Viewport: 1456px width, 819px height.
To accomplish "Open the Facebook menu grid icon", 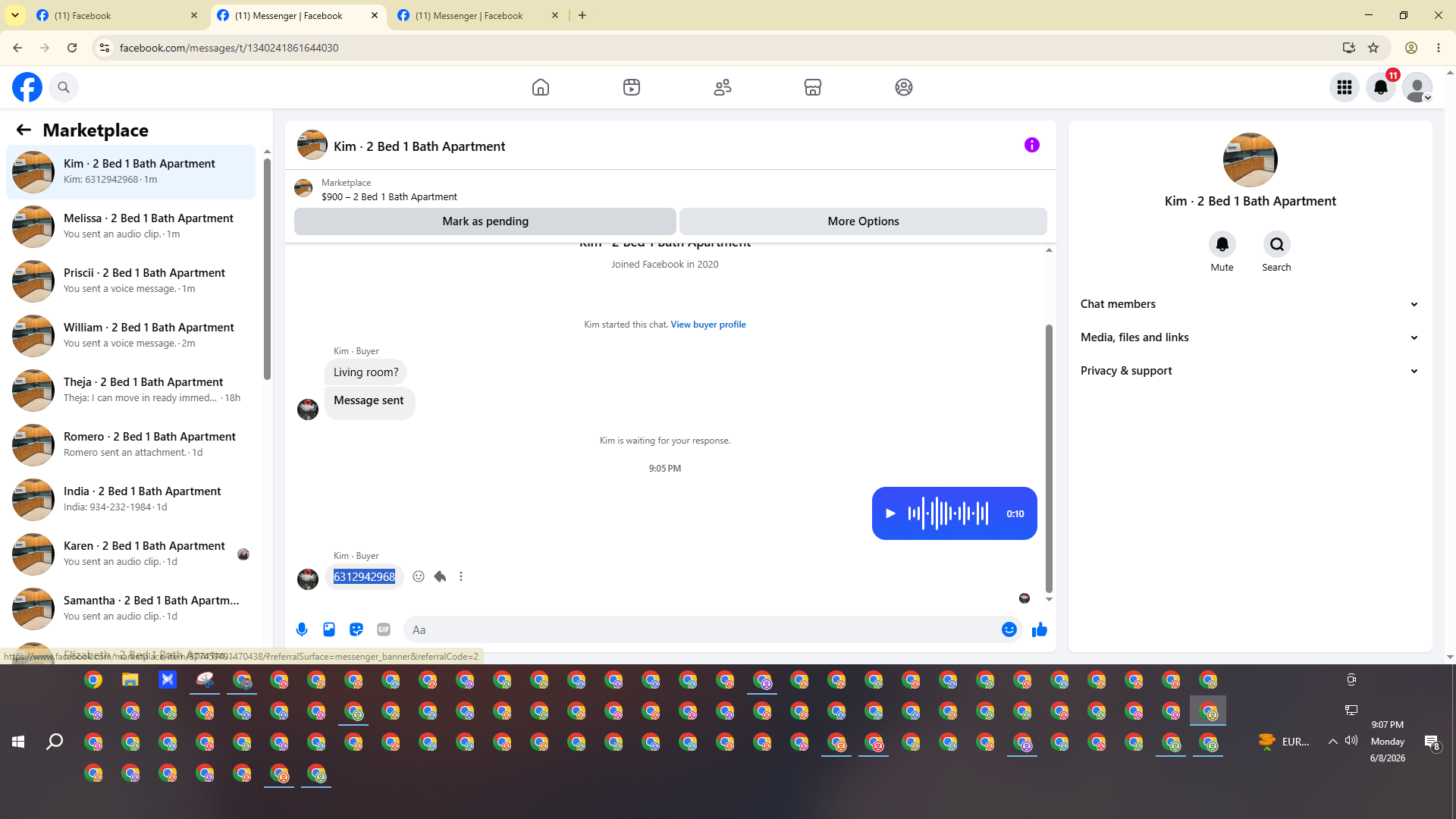I will tap(1345, 87).
